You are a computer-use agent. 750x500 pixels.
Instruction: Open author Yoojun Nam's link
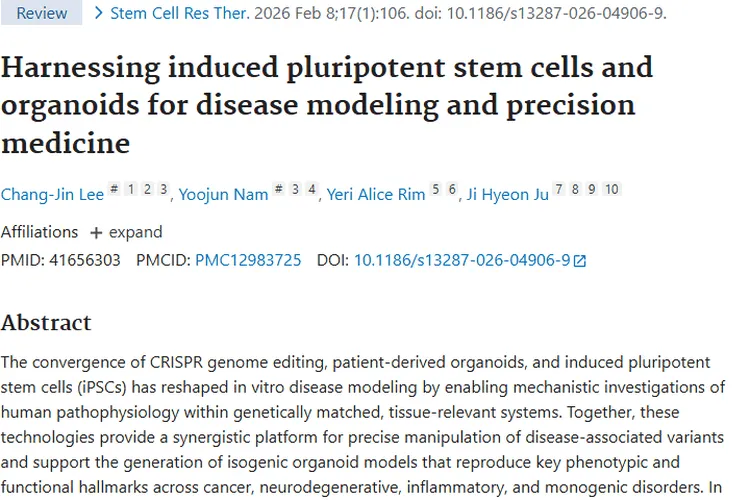click(223, 195)
